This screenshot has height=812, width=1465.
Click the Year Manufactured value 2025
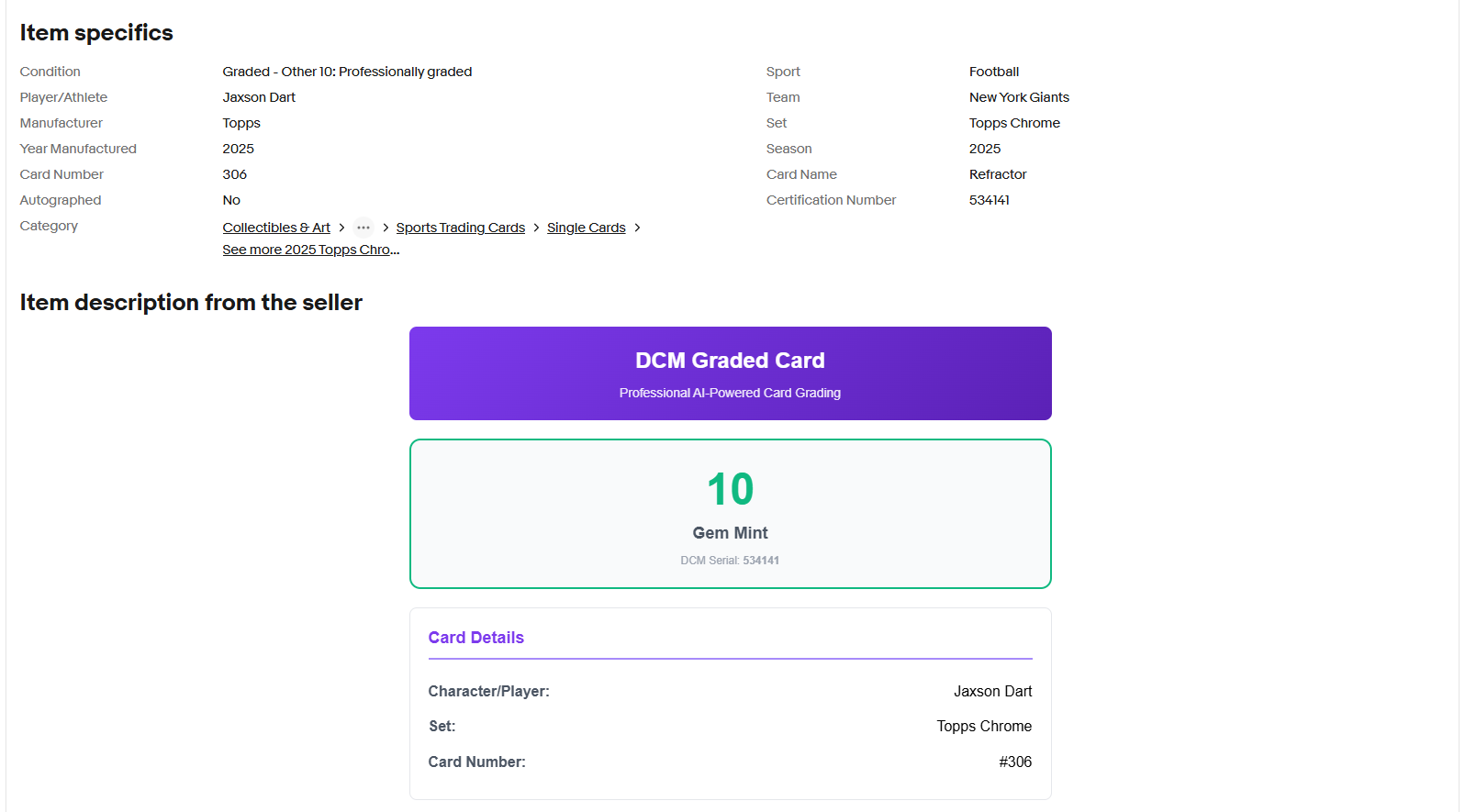(x=239, y=149)
